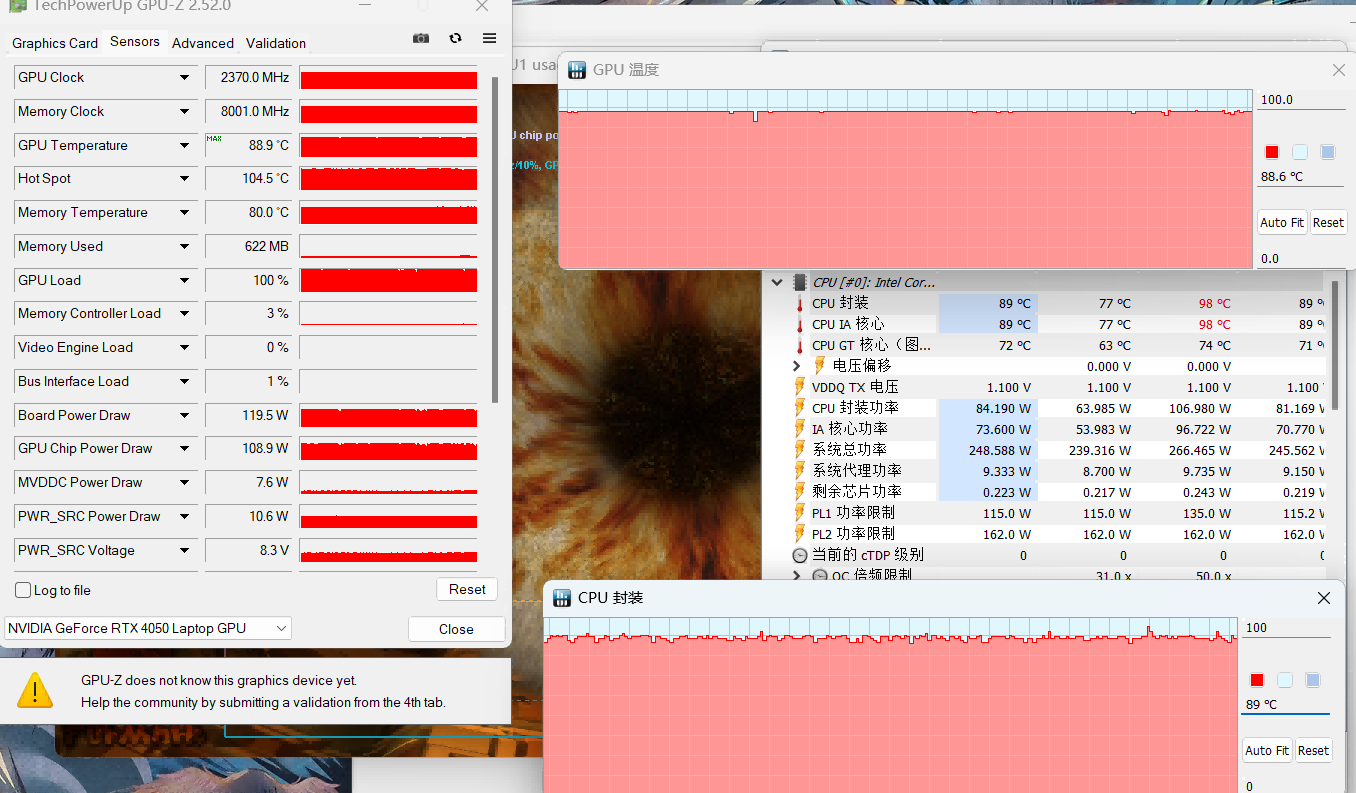Click Auto Fit in GPU 温度 graph
This screenshot has height=793, width=1356.
click(1281, 222)
